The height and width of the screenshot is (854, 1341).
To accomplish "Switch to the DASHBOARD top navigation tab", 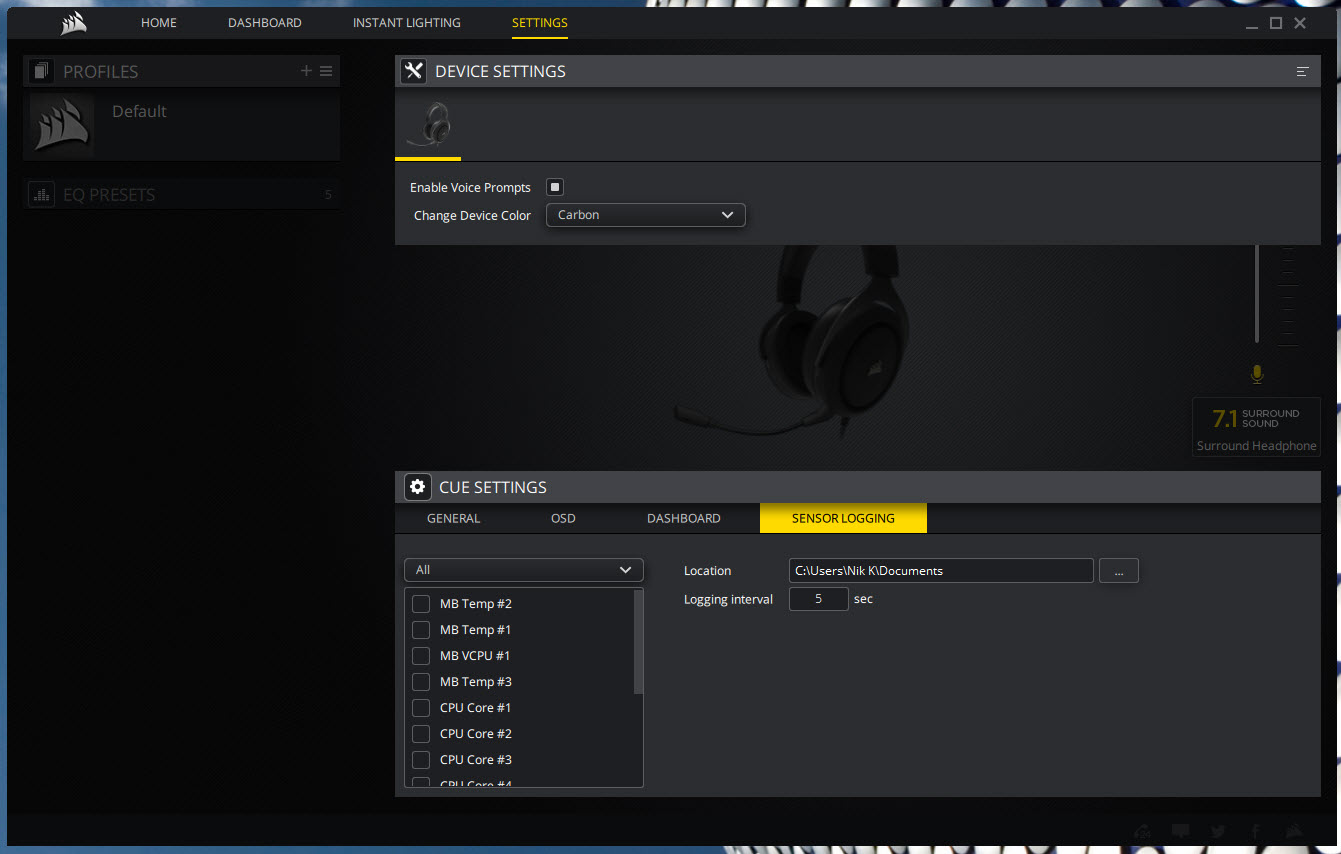I will (x=265, y=23).
